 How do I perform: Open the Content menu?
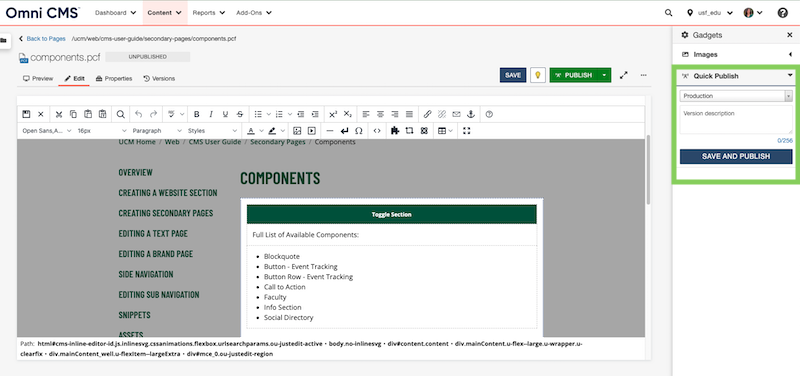165,13
